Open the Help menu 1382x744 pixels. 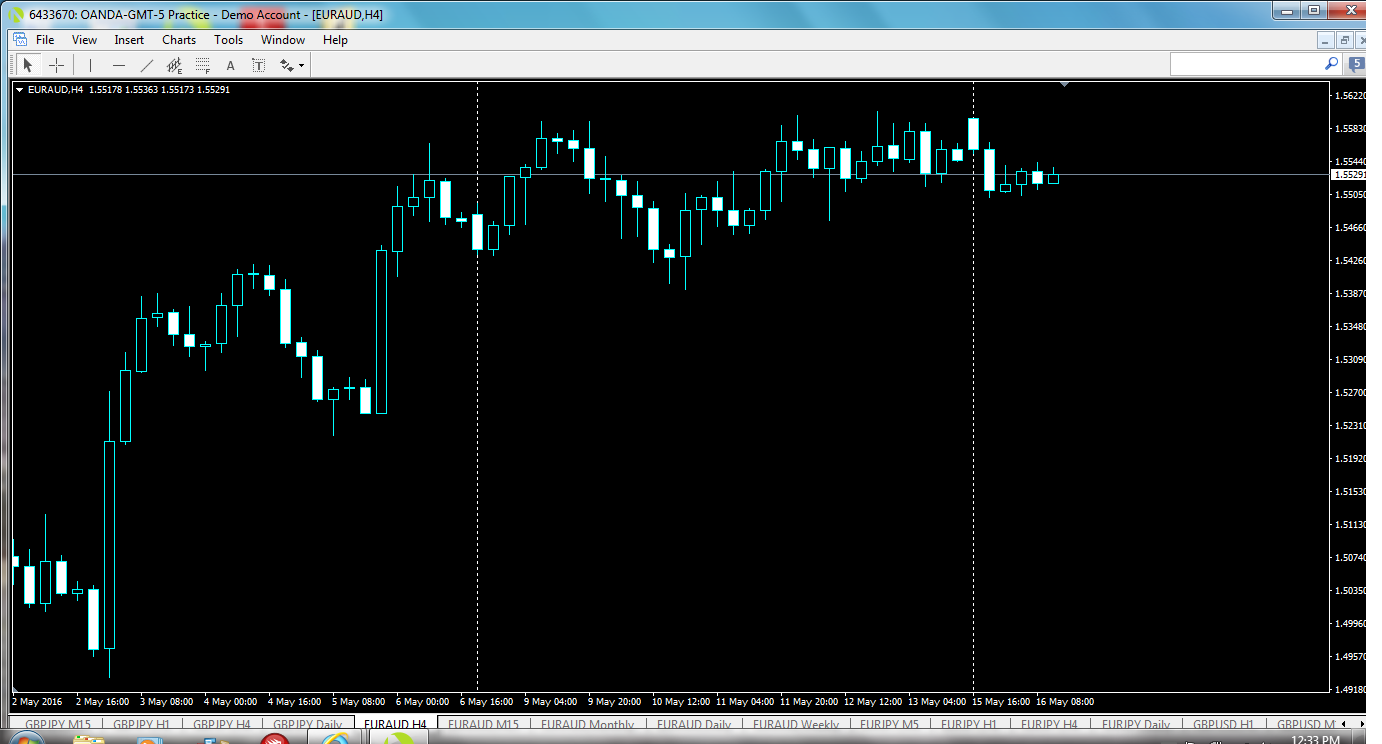coord(335,40)
